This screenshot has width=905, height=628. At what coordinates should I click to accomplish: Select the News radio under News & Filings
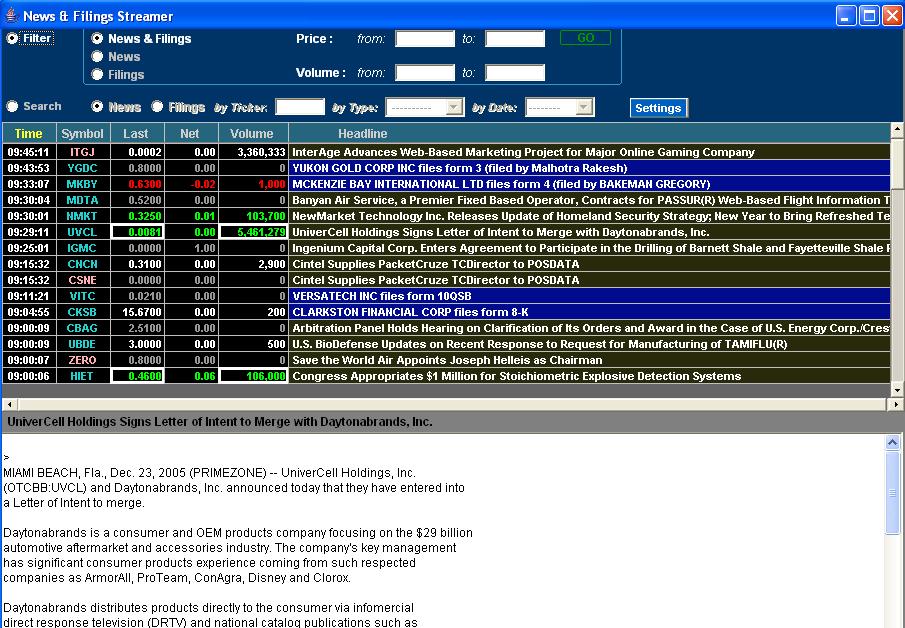97,57
